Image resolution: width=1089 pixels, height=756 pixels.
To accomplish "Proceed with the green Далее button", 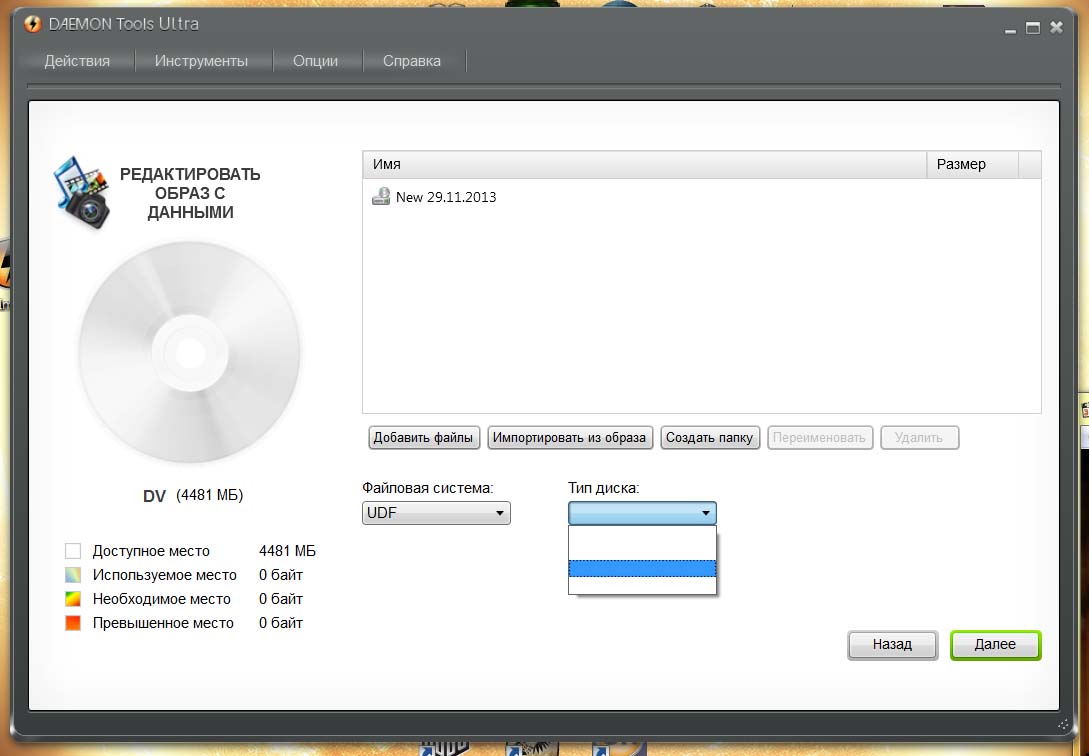I will [995, 645].
